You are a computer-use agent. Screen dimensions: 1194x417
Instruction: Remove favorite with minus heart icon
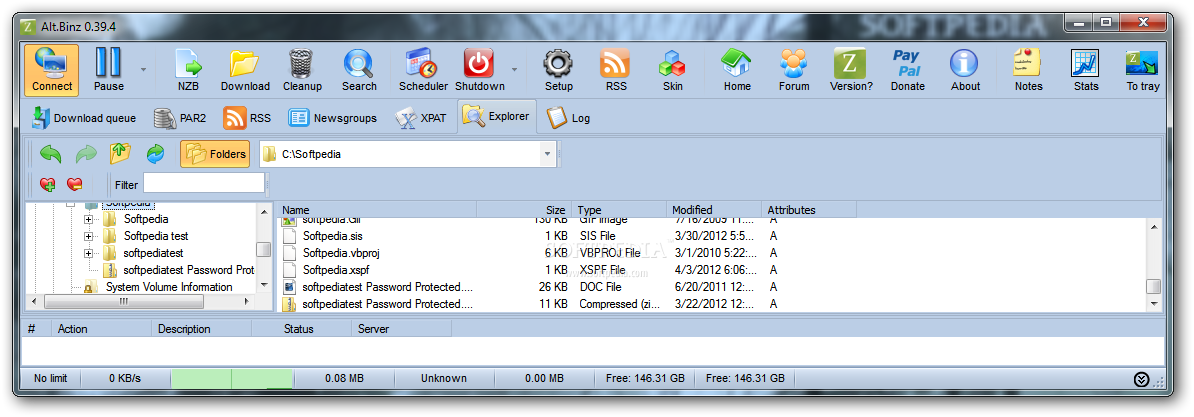click(74, 183)
